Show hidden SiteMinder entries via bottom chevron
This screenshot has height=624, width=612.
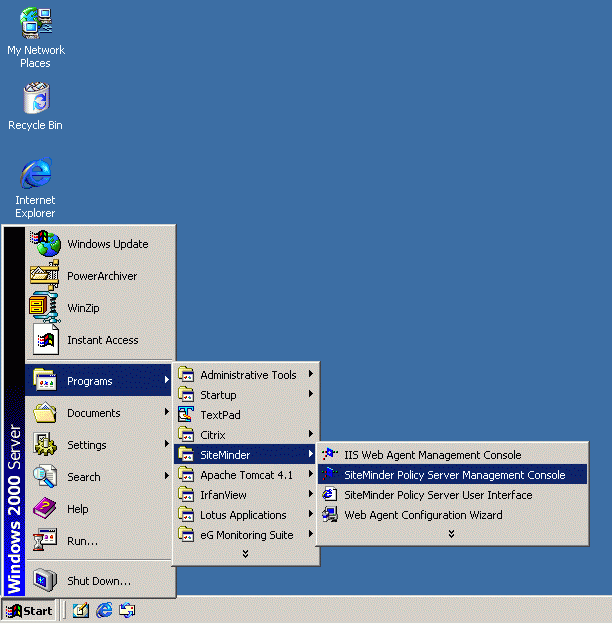coord(451,534)
